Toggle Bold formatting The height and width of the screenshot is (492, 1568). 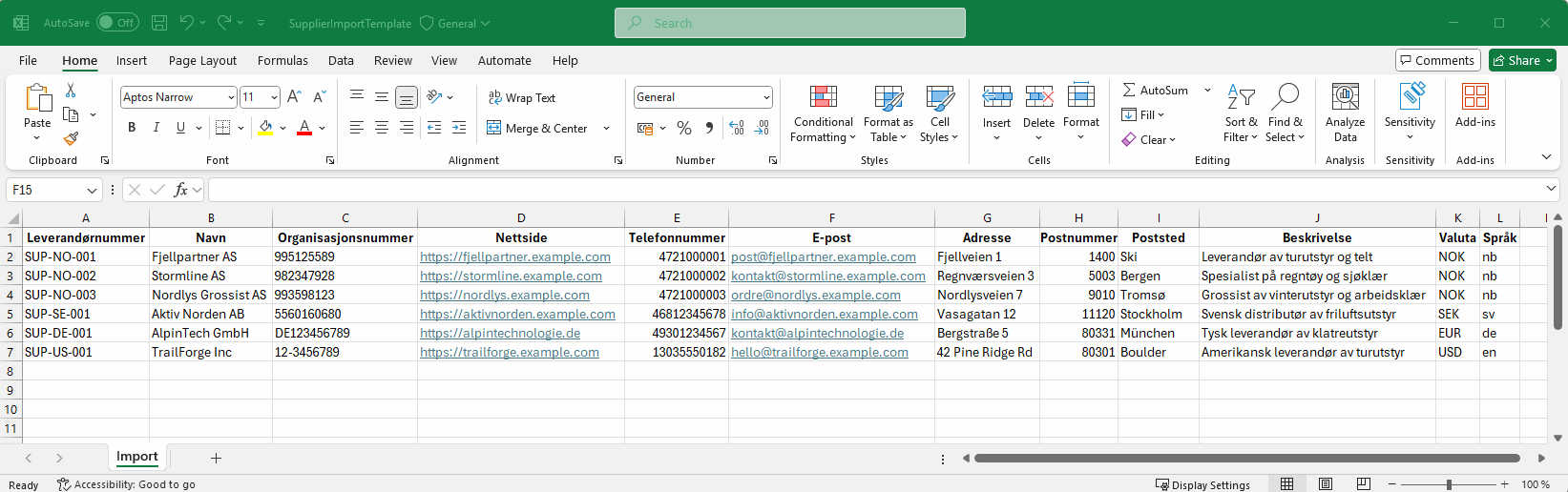pyautogui.click(x=132, y=128)
